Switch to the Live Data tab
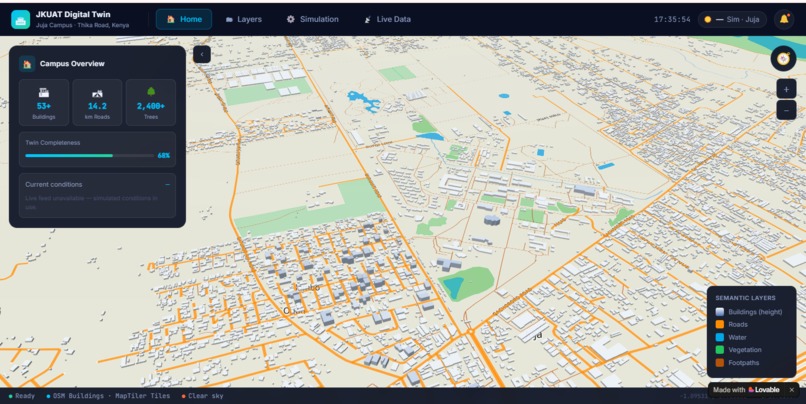This screenshot has width=806, height=404. click(388, 19)
